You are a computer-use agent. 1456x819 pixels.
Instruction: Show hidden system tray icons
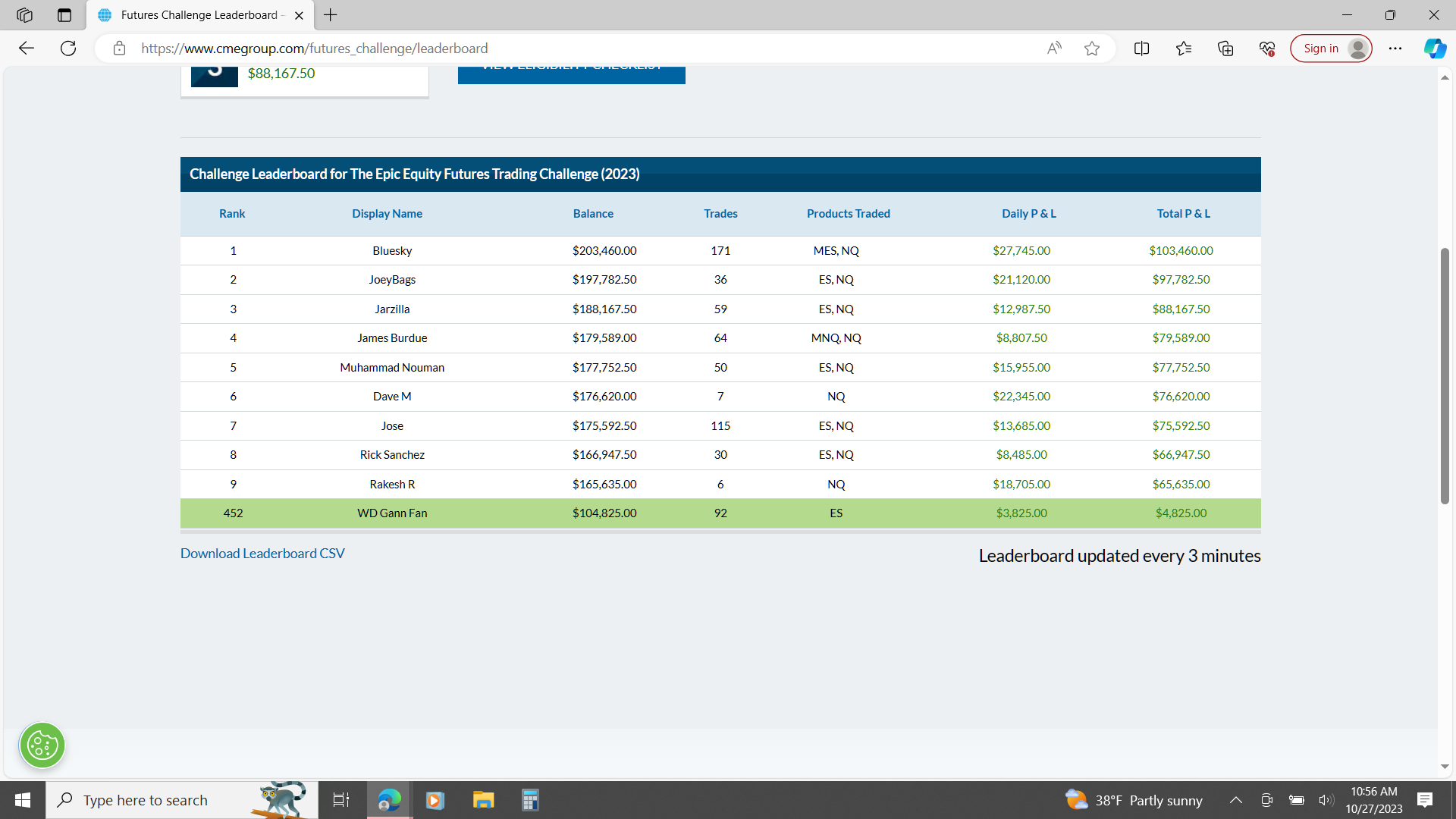pos(1236,800)
